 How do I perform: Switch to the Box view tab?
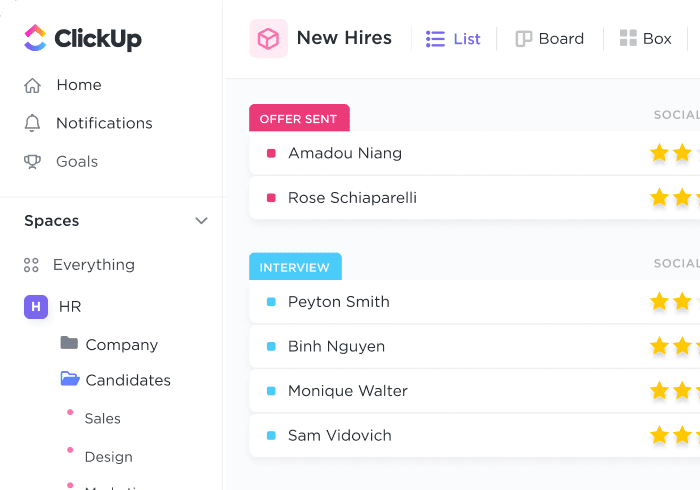(x=646, y=38)
